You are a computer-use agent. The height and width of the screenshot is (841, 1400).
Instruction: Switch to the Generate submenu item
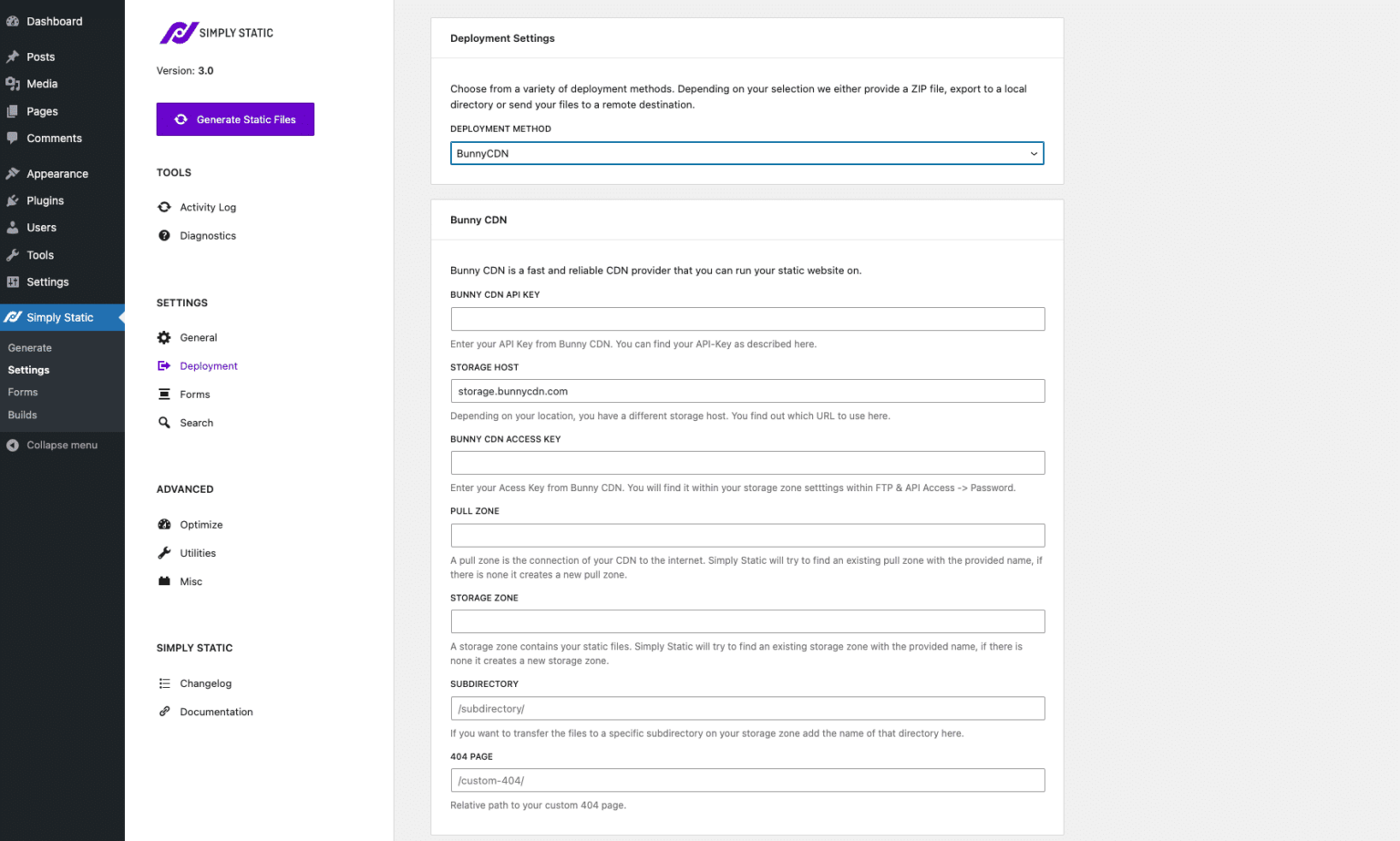pos(30,347)
